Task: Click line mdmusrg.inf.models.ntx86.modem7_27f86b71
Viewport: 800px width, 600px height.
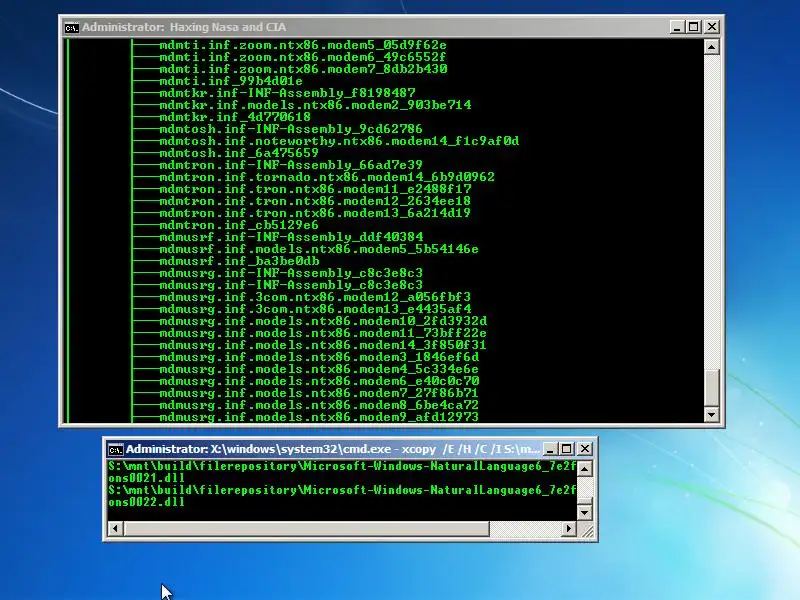Action: tap(319, 393)
